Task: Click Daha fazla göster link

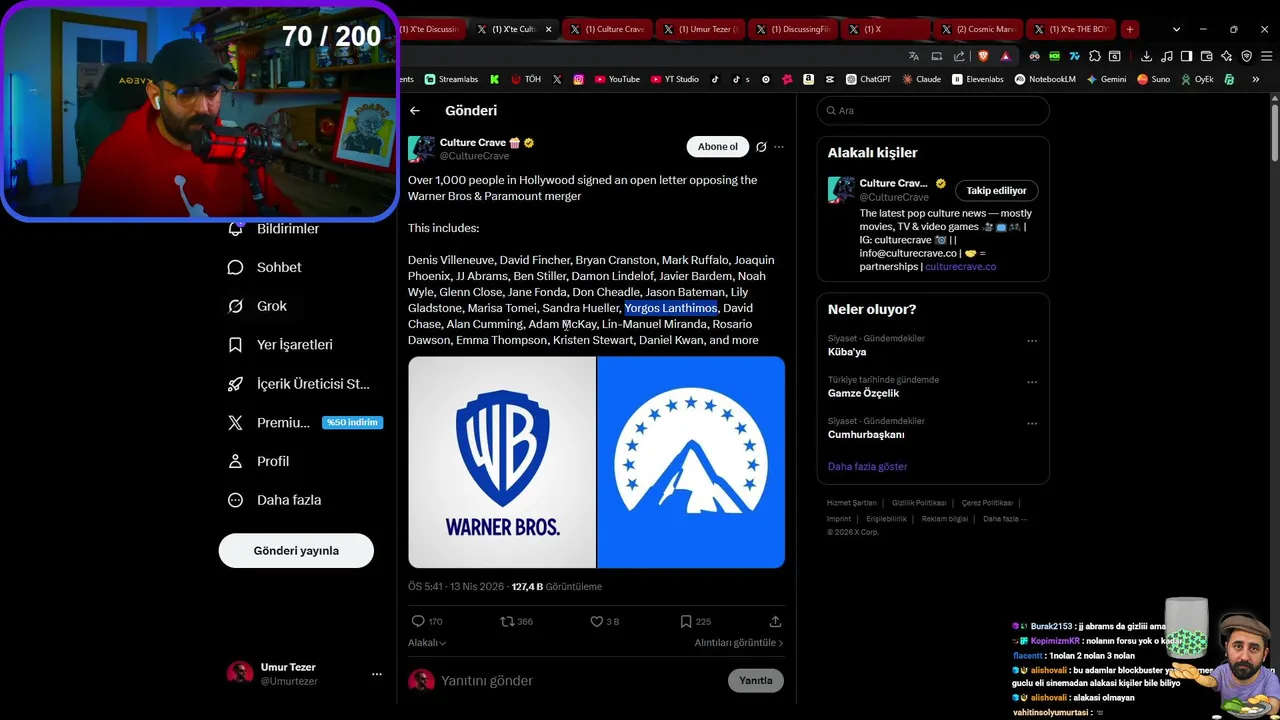Action: (x=867, y=467)
